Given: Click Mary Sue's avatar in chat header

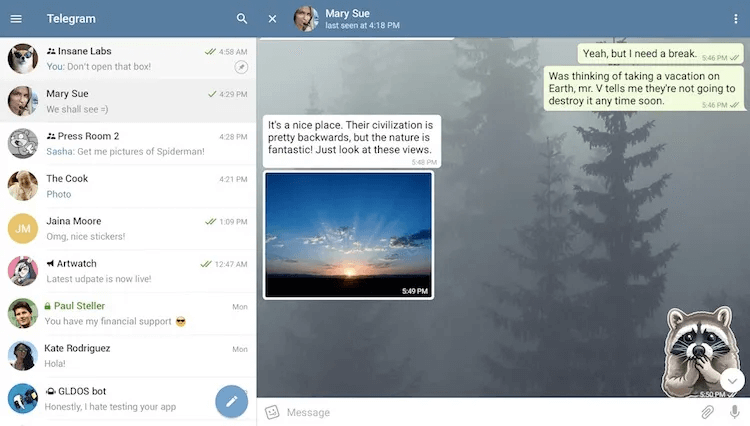Looking at the screenshot, I should (x=306, y=19).
